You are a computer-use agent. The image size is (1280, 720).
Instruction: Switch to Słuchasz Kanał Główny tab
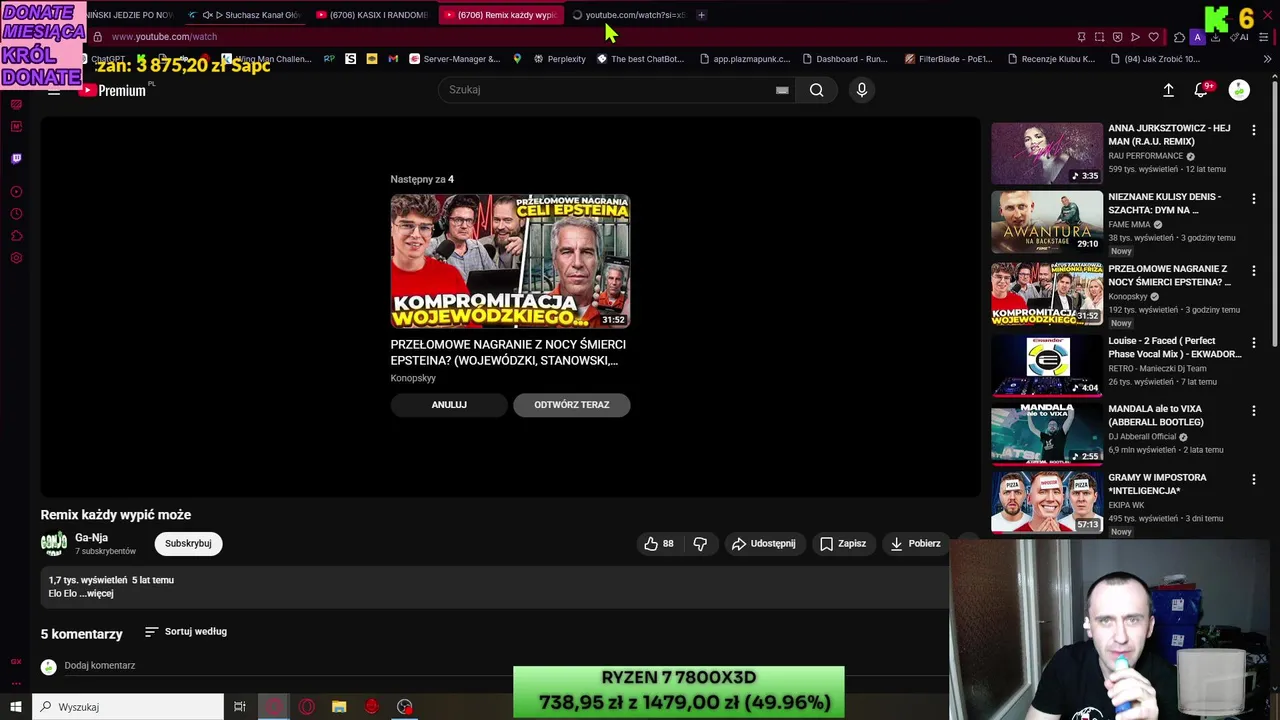tap(245, 15)
